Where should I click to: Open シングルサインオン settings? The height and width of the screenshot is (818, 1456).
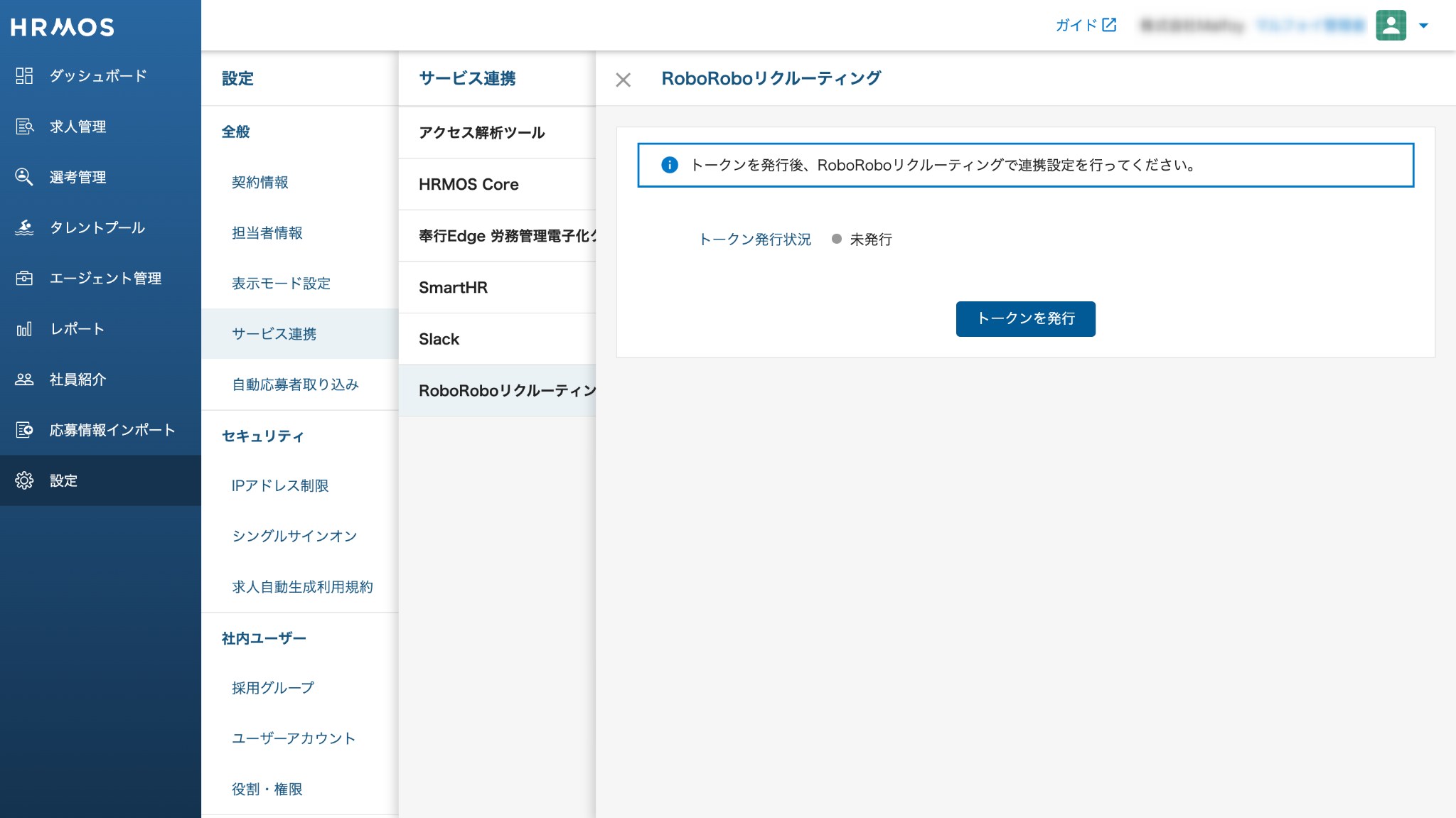[x=299, y=536]
